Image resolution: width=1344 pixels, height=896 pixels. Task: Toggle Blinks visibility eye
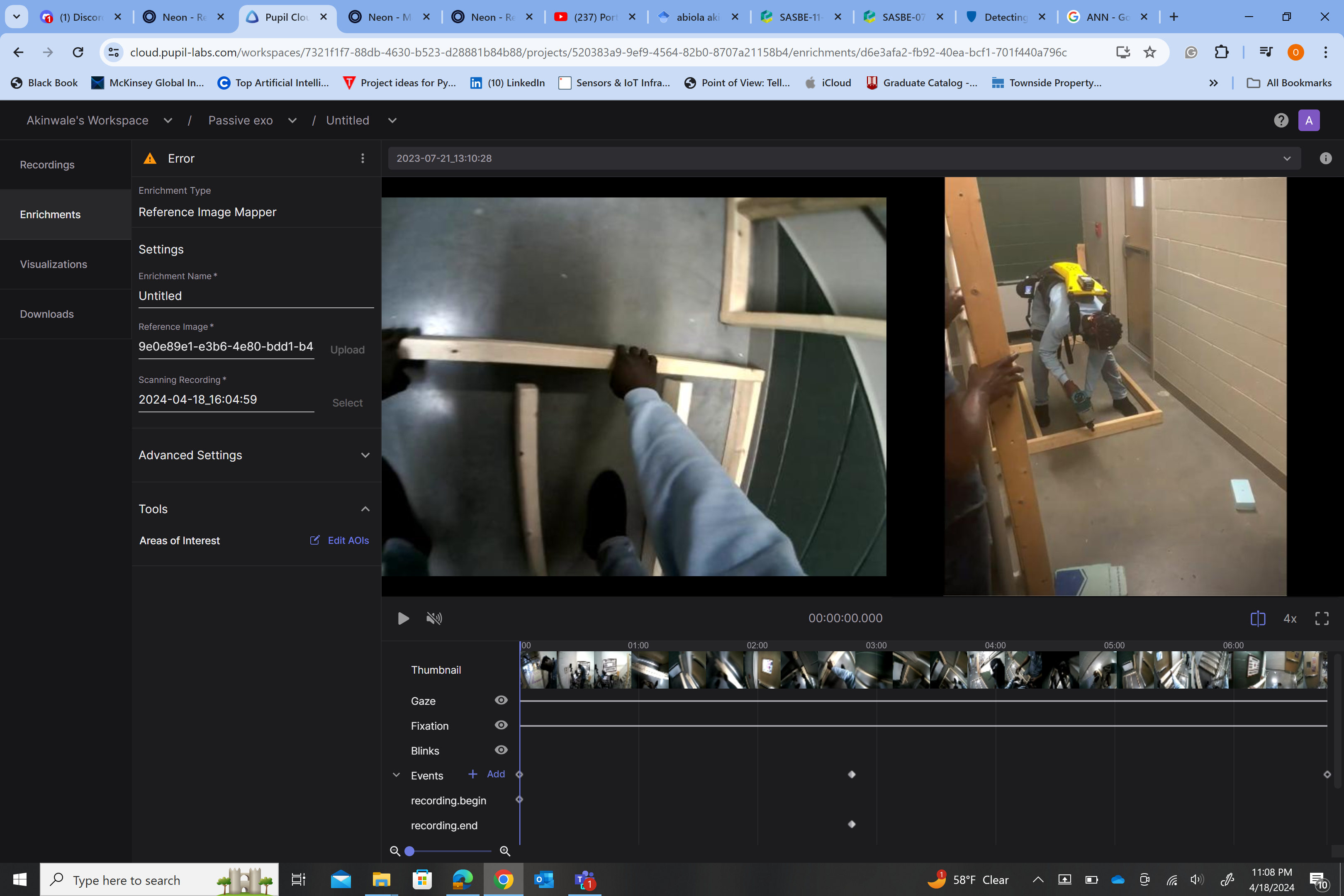tap(501, 750)
